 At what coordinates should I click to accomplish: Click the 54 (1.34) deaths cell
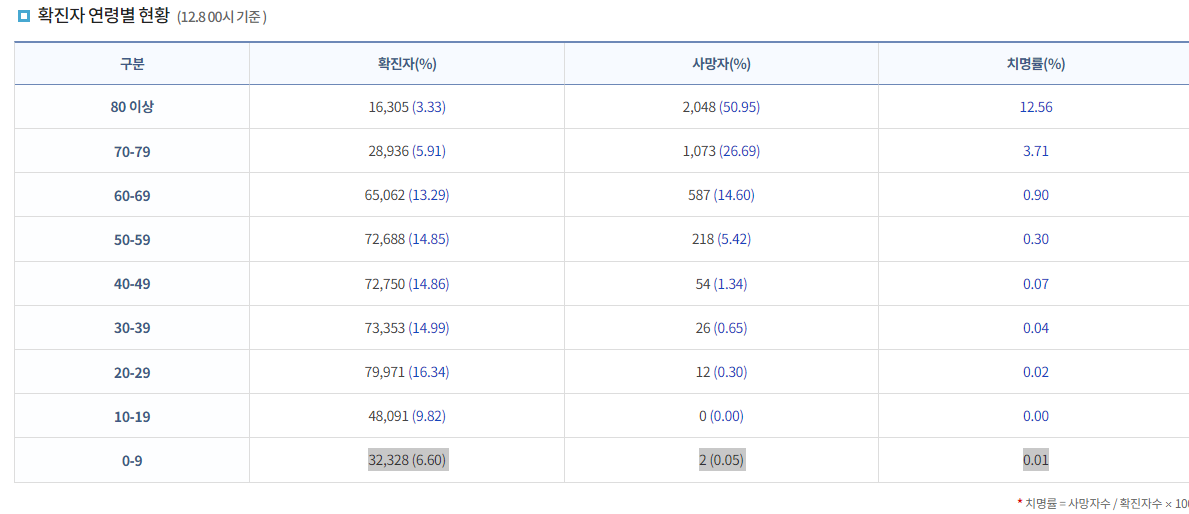[721, 284]
